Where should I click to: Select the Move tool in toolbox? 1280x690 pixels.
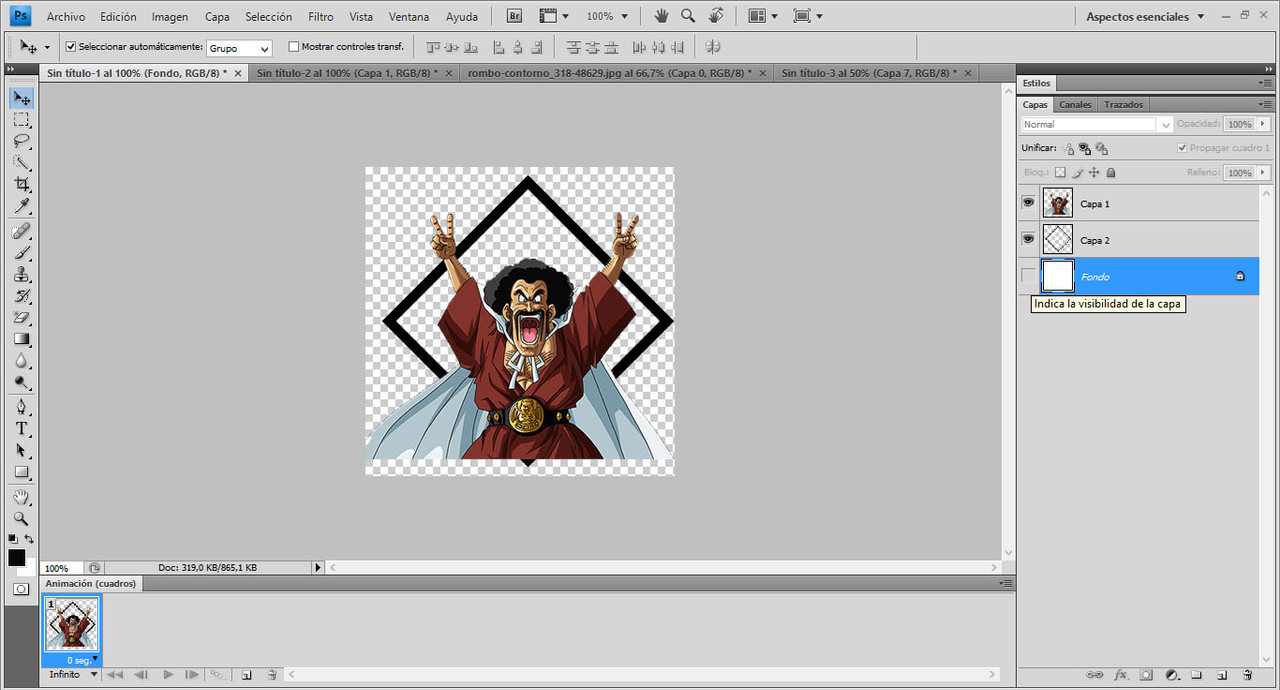[21, 98]
